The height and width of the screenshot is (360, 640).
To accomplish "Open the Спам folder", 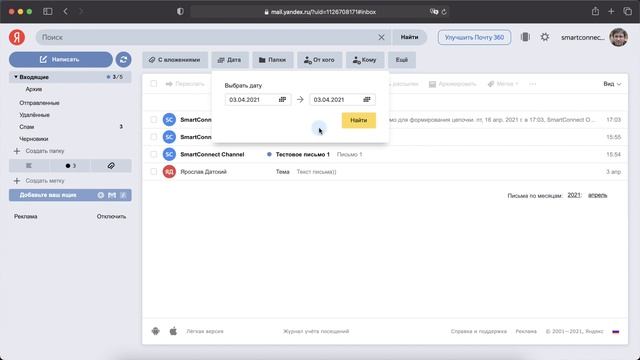I will coord(27,127).
